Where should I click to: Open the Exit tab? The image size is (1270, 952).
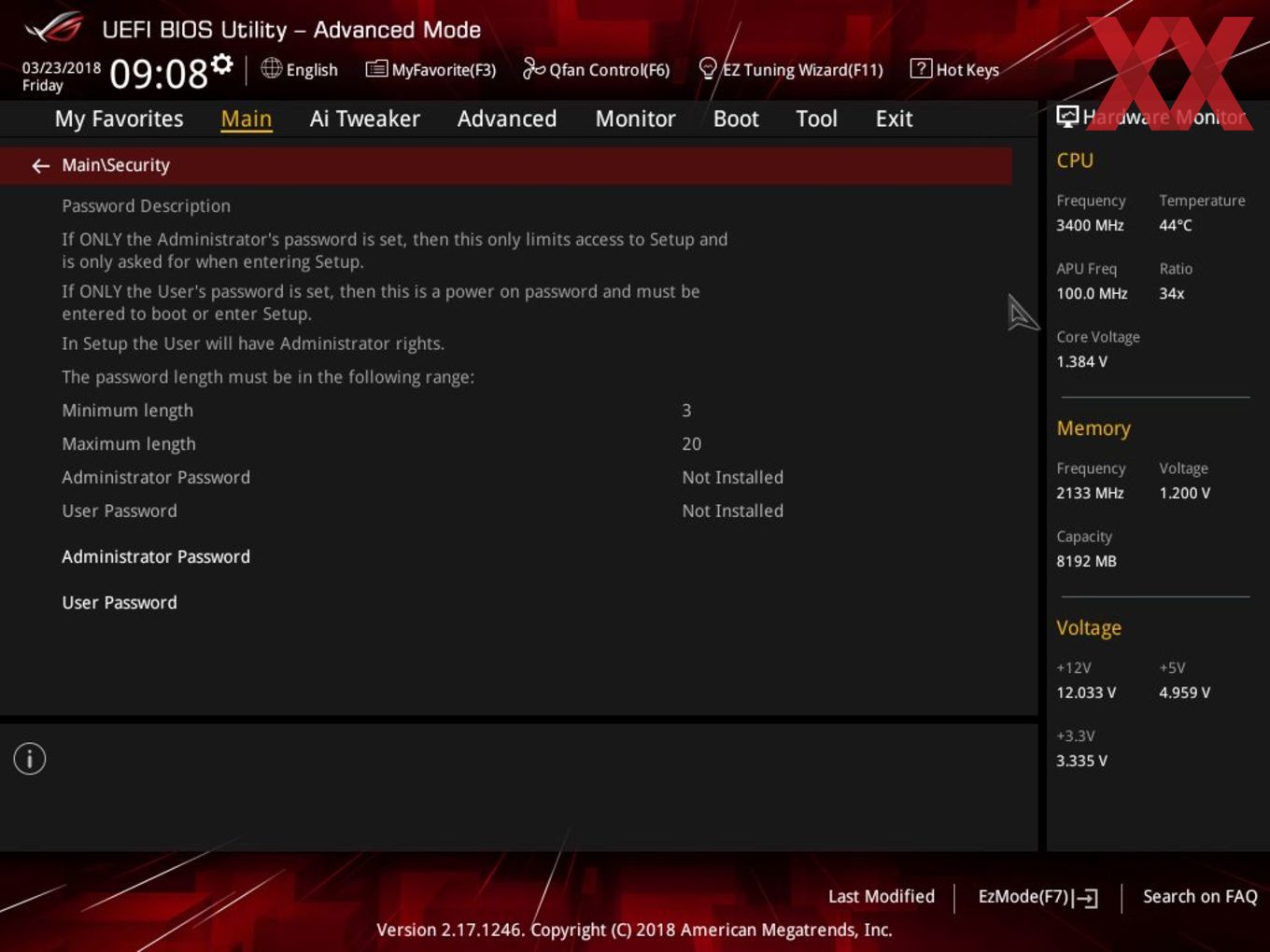pos(894,119)
